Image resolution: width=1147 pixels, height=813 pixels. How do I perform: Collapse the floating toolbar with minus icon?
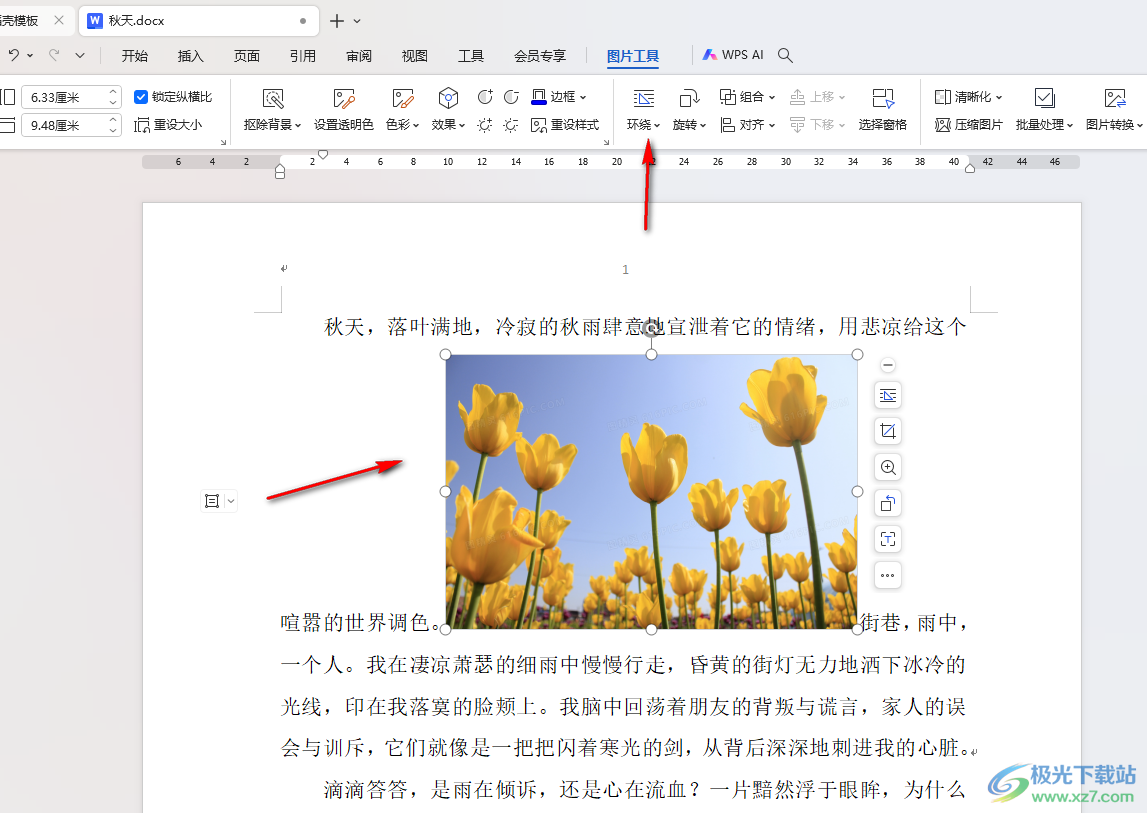tap(888, 365)
